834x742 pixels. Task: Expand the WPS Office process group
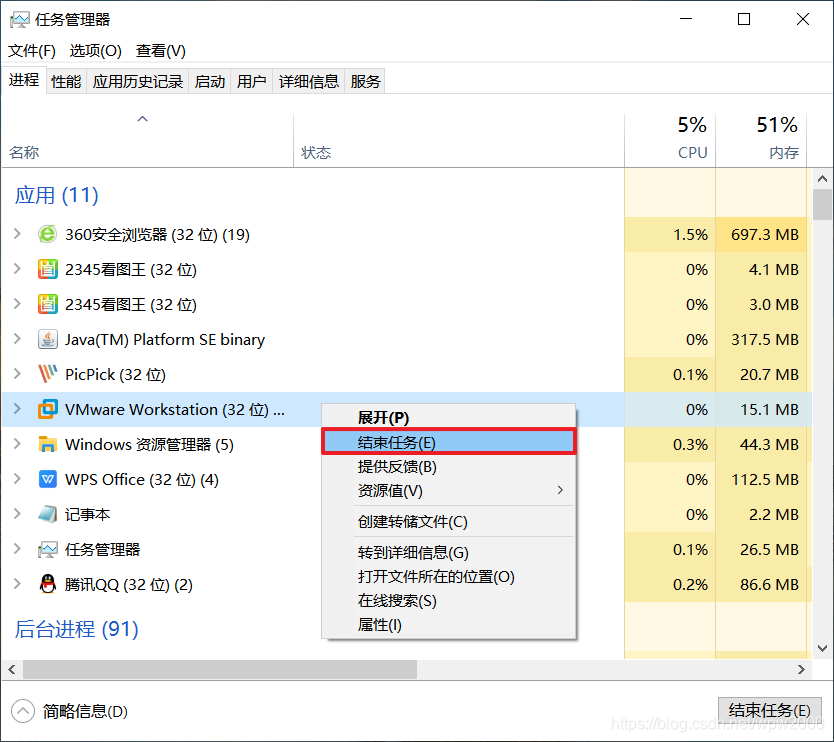coord(17,479)
